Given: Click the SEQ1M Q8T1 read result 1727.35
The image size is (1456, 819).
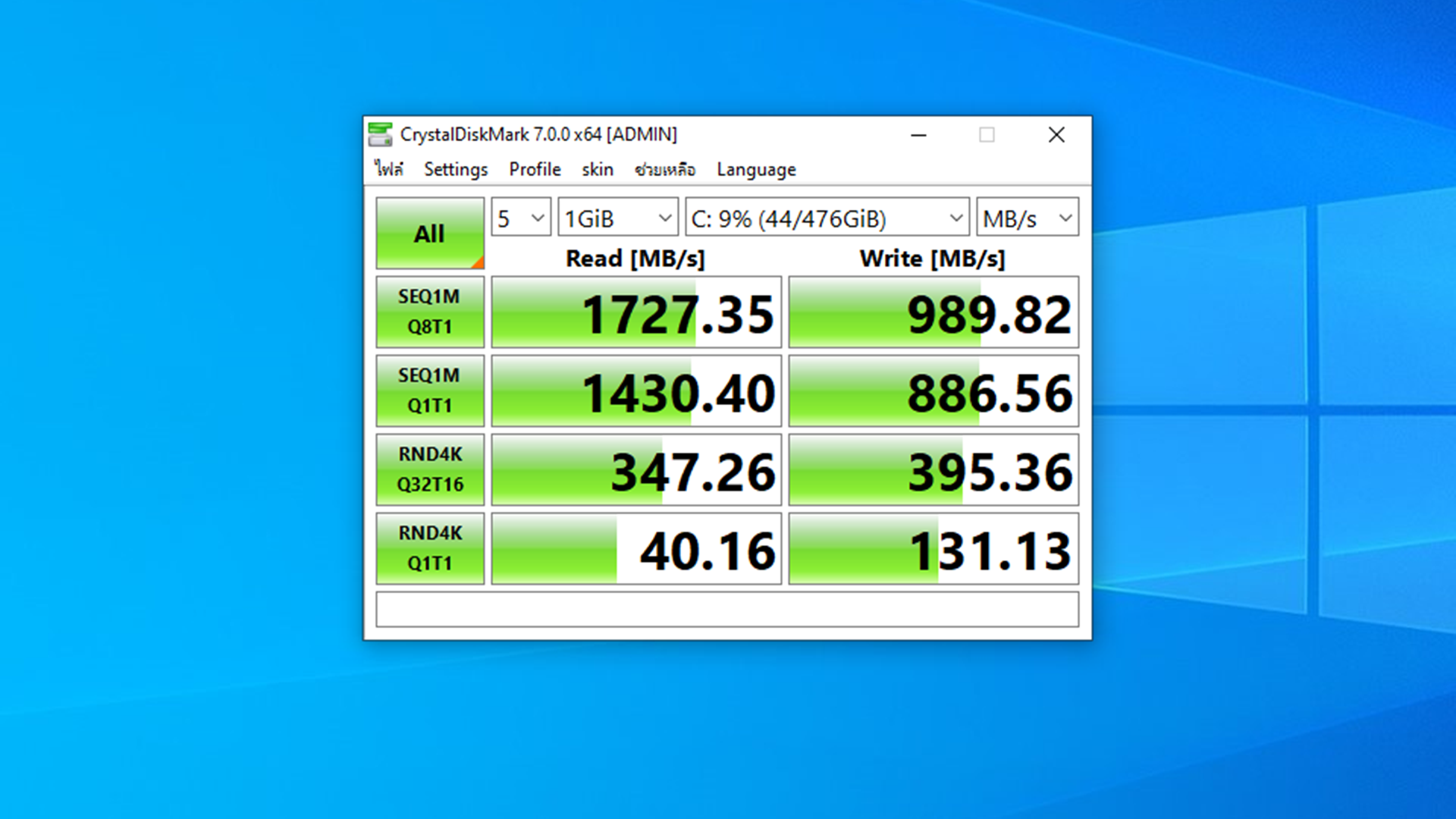Looking at the screenshot, I should [636, 312].
